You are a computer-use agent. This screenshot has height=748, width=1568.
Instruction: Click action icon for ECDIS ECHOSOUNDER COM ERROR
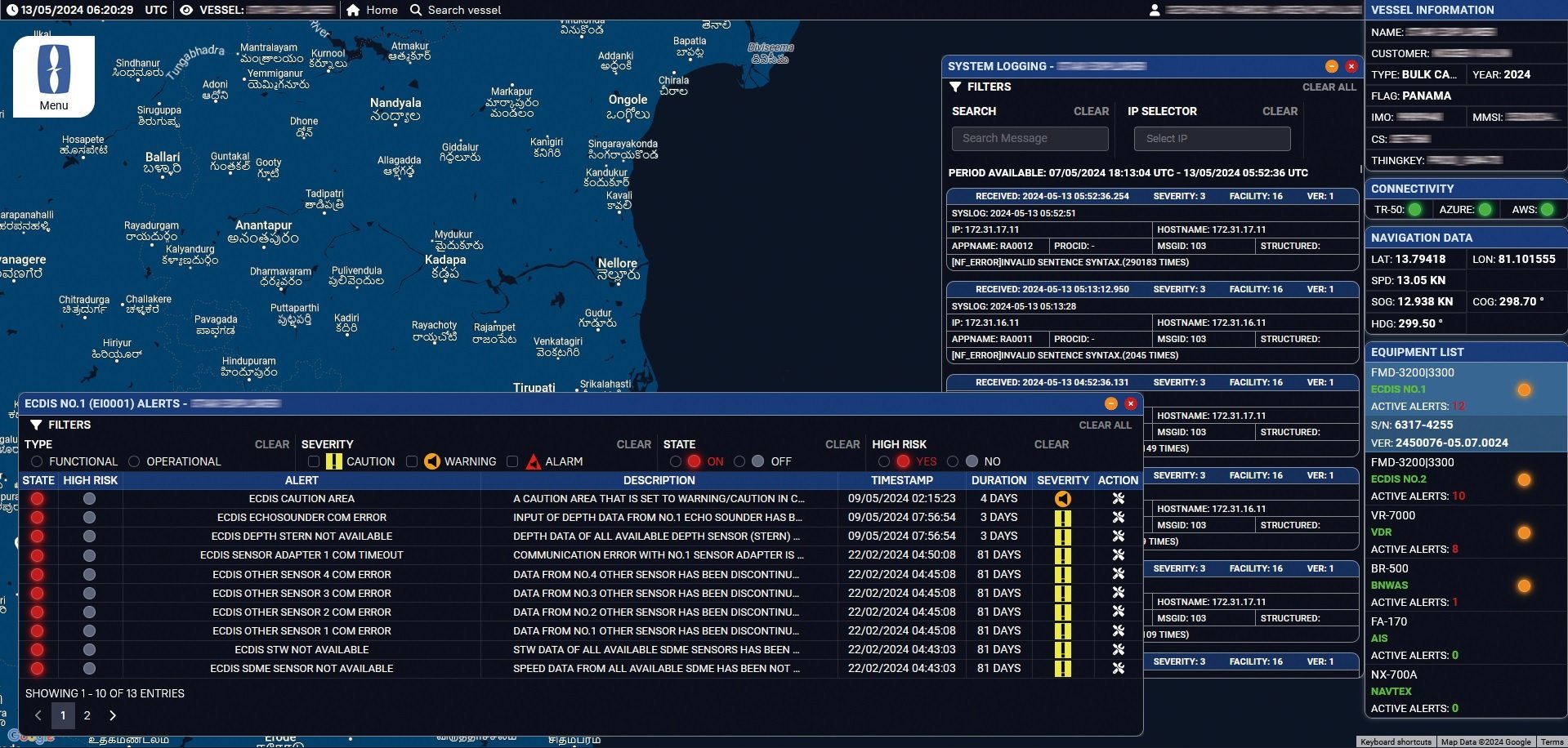point(1119,517)
